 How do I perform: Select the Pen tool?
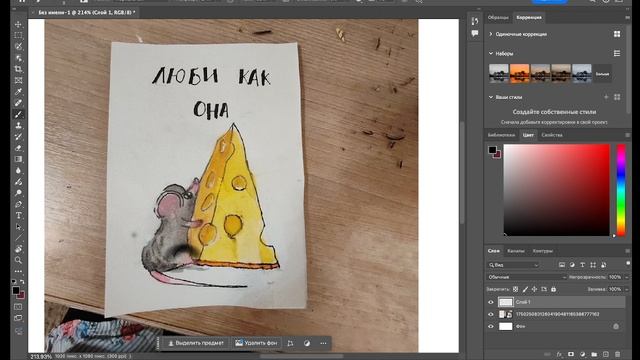[x=18, y=204]
